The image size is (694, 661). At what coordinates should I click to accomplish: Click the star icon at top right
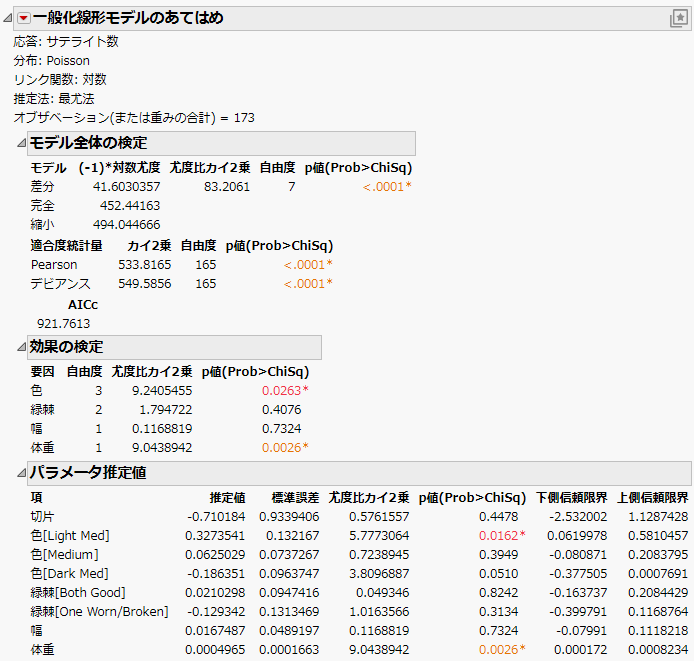click(678, 18)
